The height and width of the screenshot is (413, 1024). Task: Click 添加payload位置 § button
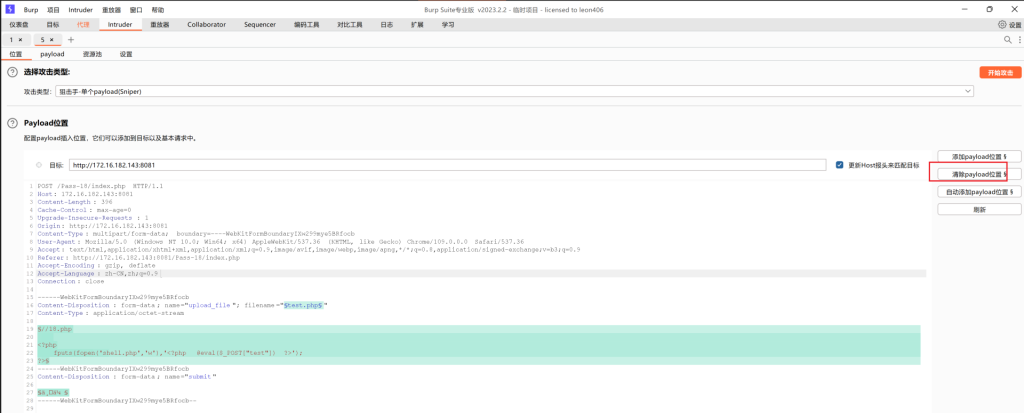click(x=979, y=157)
